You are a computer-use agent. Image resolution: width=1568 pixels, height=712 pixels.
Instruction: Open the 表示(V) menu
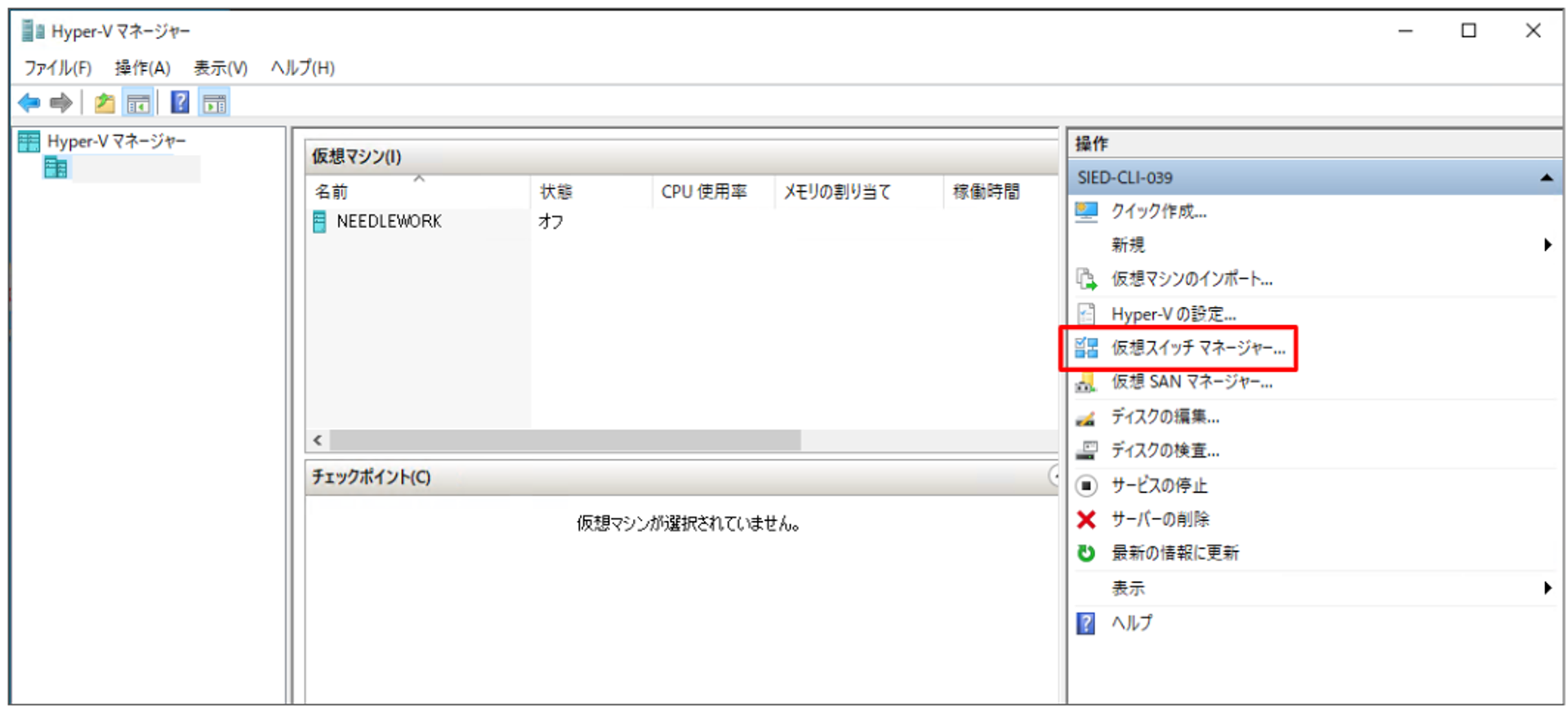point(220,68)
